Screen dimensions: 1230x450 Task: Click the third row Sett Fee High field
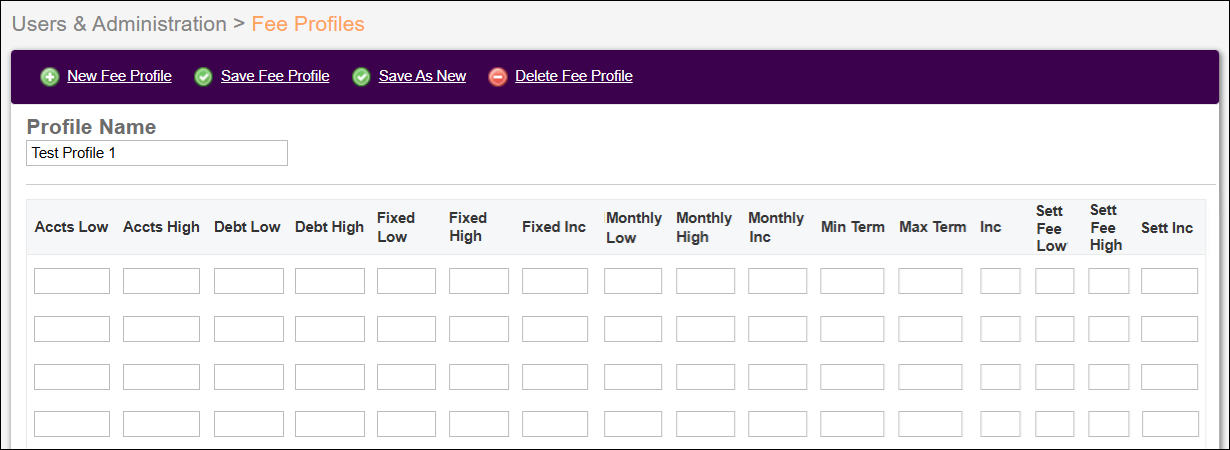tap(1109, 377)
